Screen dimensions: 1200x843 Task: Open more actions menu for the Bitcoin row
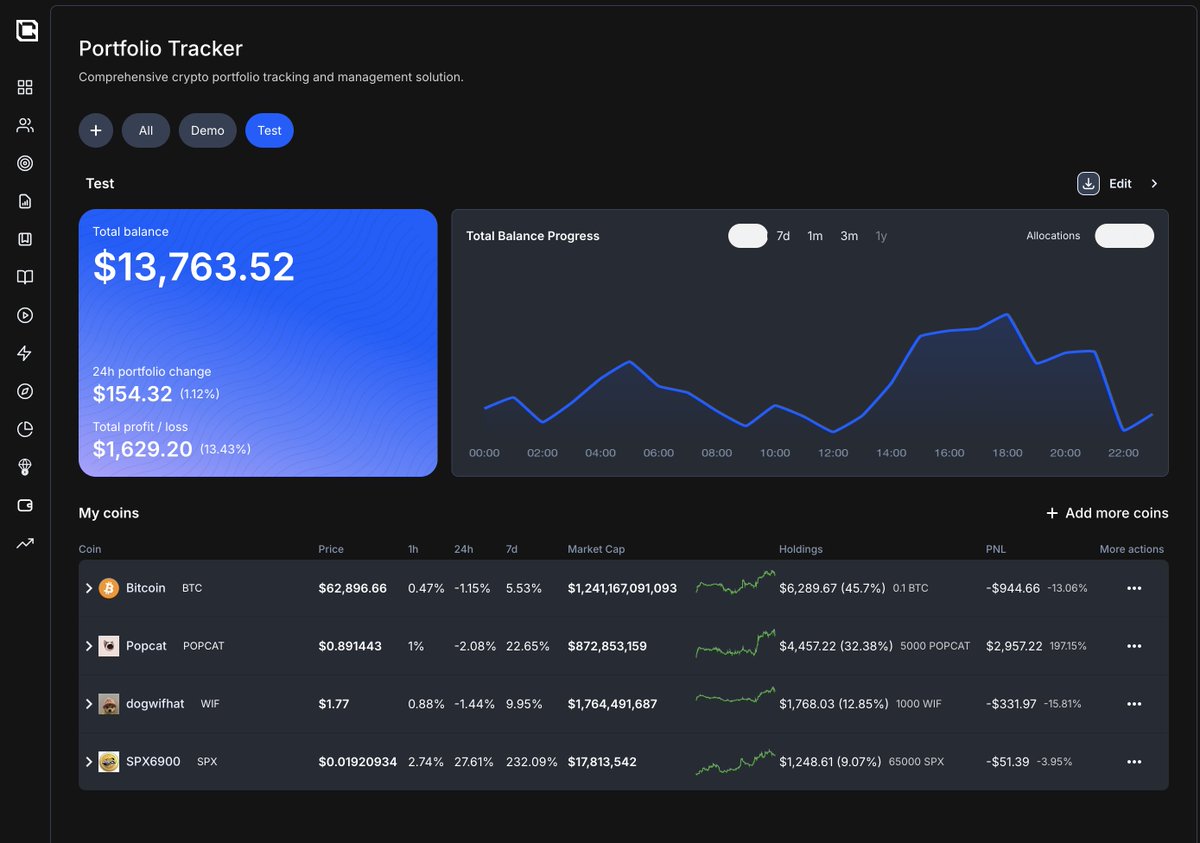1134,588
